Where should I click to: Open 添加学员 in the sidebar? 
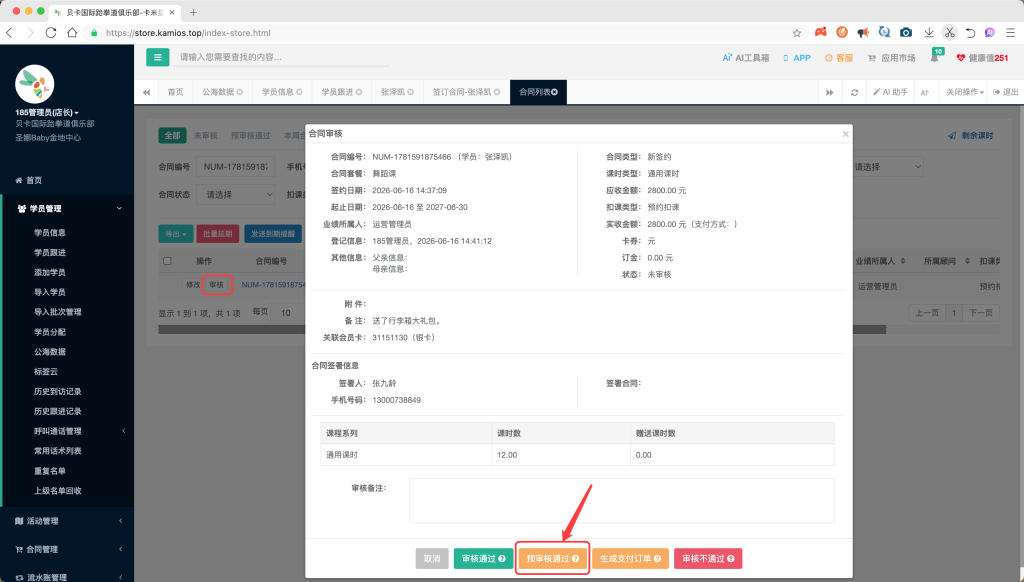pyautogui.click(x=50, y=272)
